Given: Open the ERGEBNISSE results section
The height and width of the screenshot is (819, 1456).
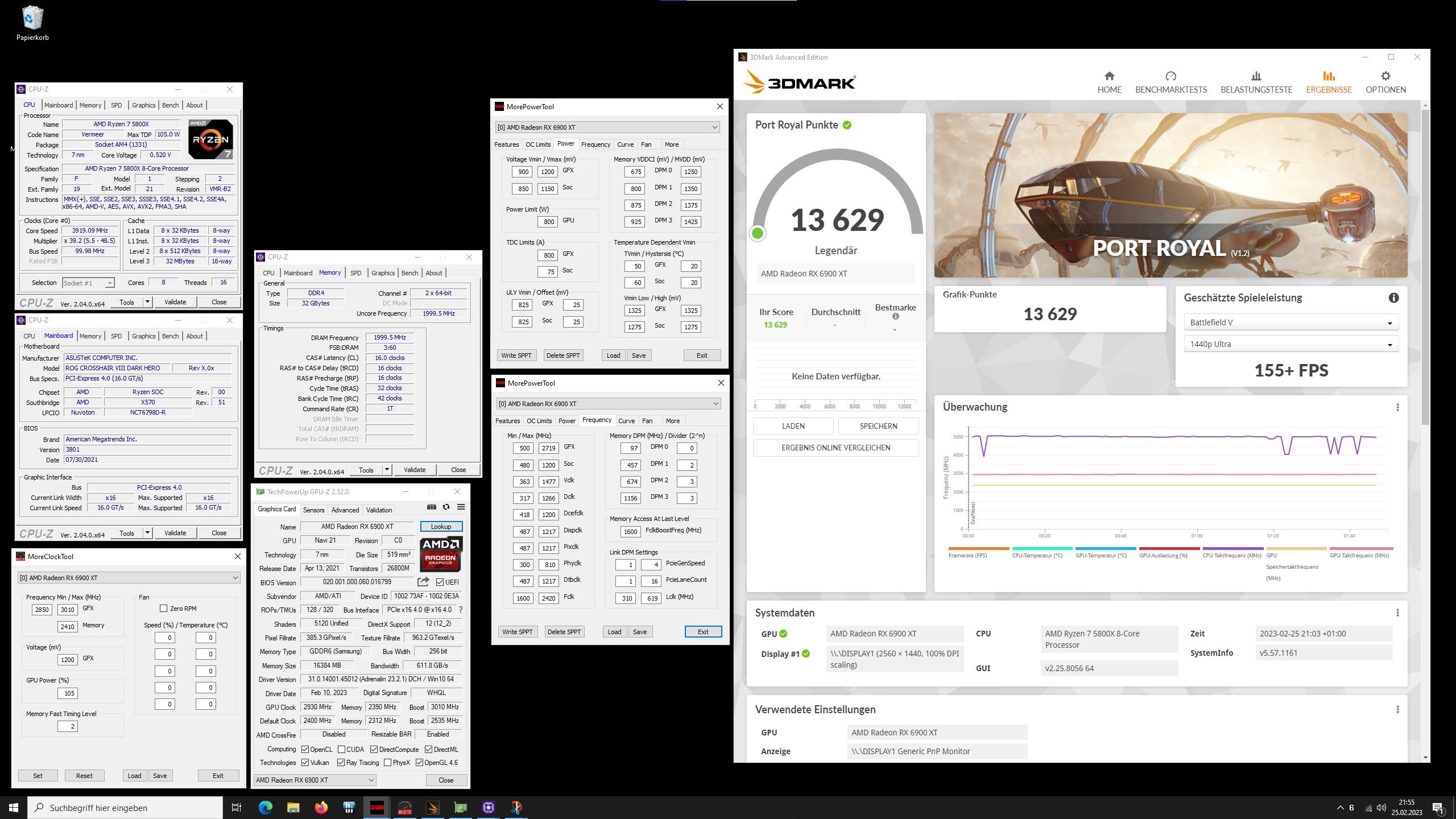Looking at the screenshot, I should click(x=1329, y=82).
